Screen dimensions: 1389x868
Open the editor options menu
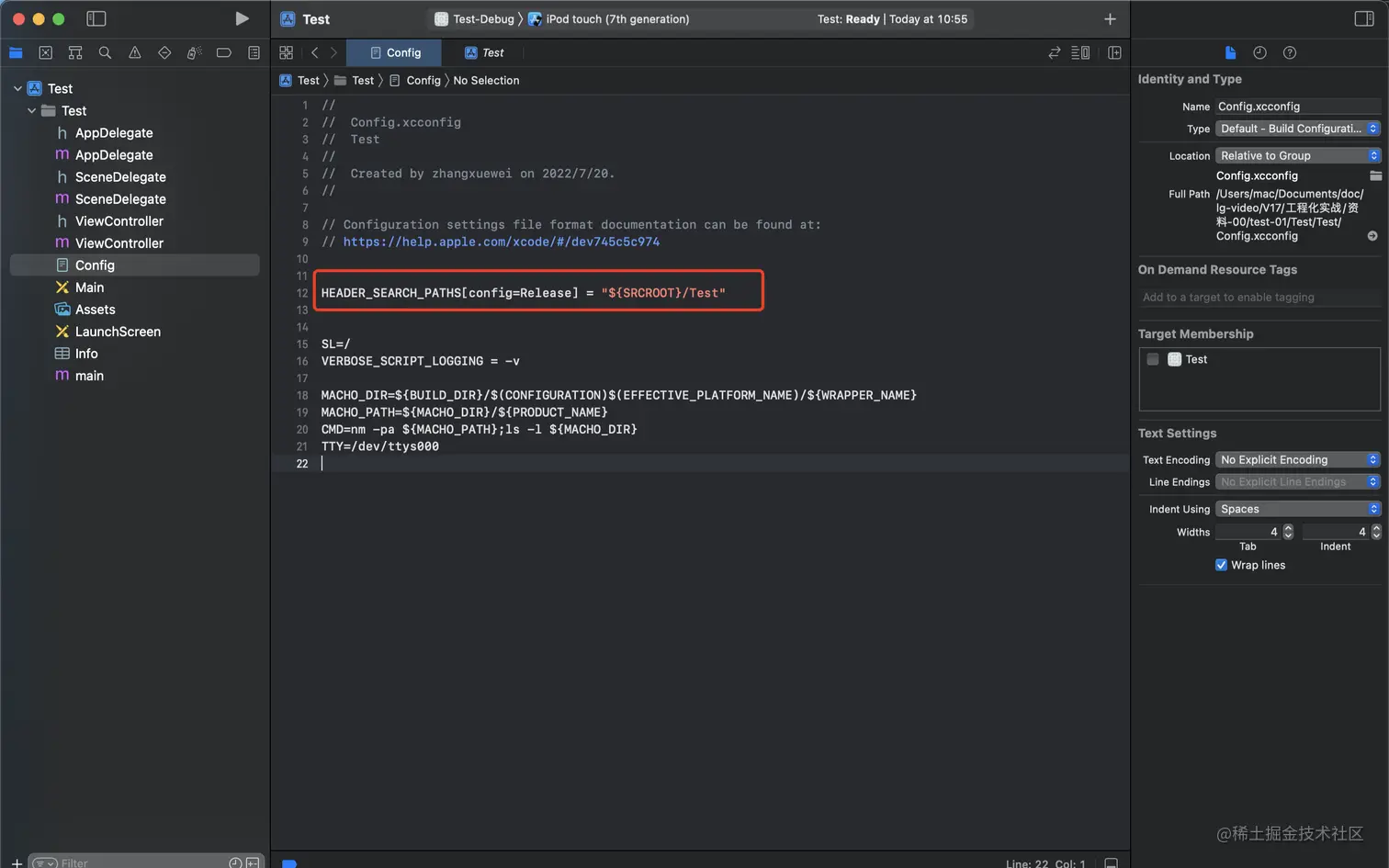tap(1081, 53)
